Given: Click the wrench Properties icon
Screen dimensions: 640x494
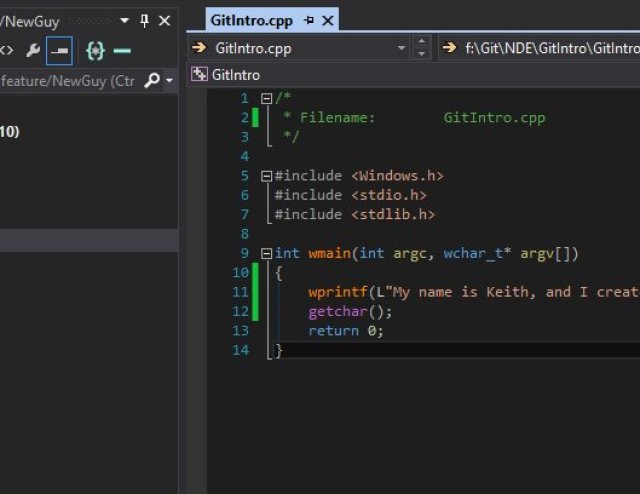Looking at the screenshot, I should (x=33, y=49).
